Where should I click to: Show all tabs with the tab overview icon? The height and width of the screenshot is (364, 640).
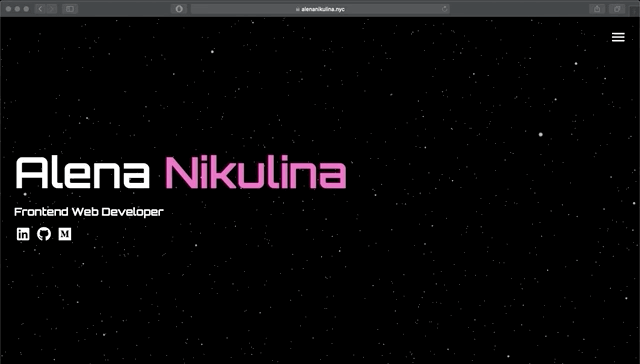click(617, 9)
